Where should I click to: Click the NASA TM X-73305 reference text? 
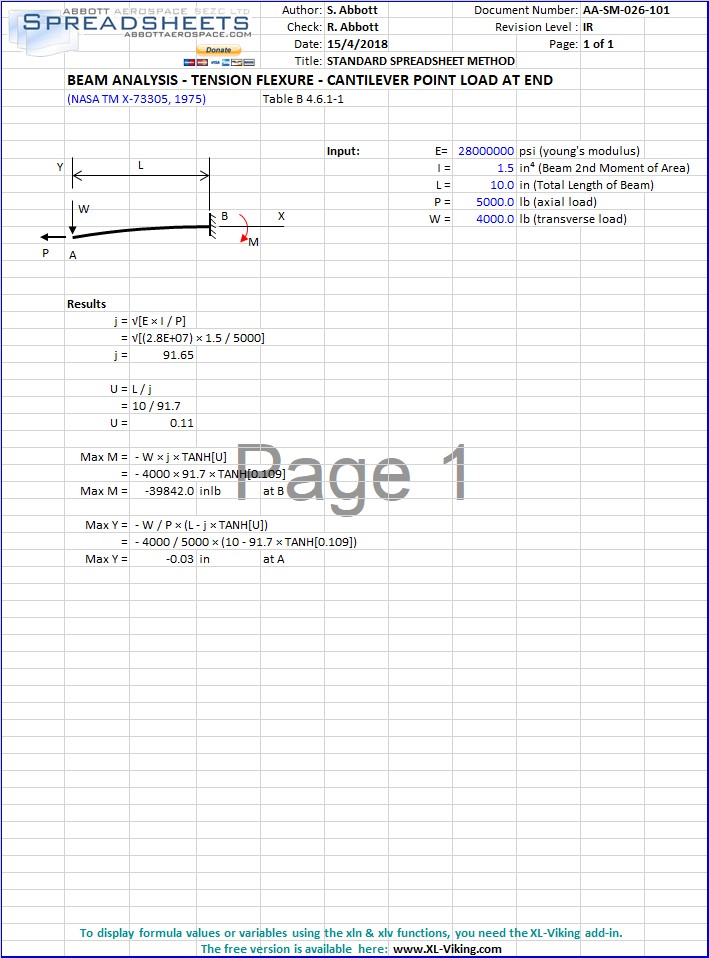[127, 99]
